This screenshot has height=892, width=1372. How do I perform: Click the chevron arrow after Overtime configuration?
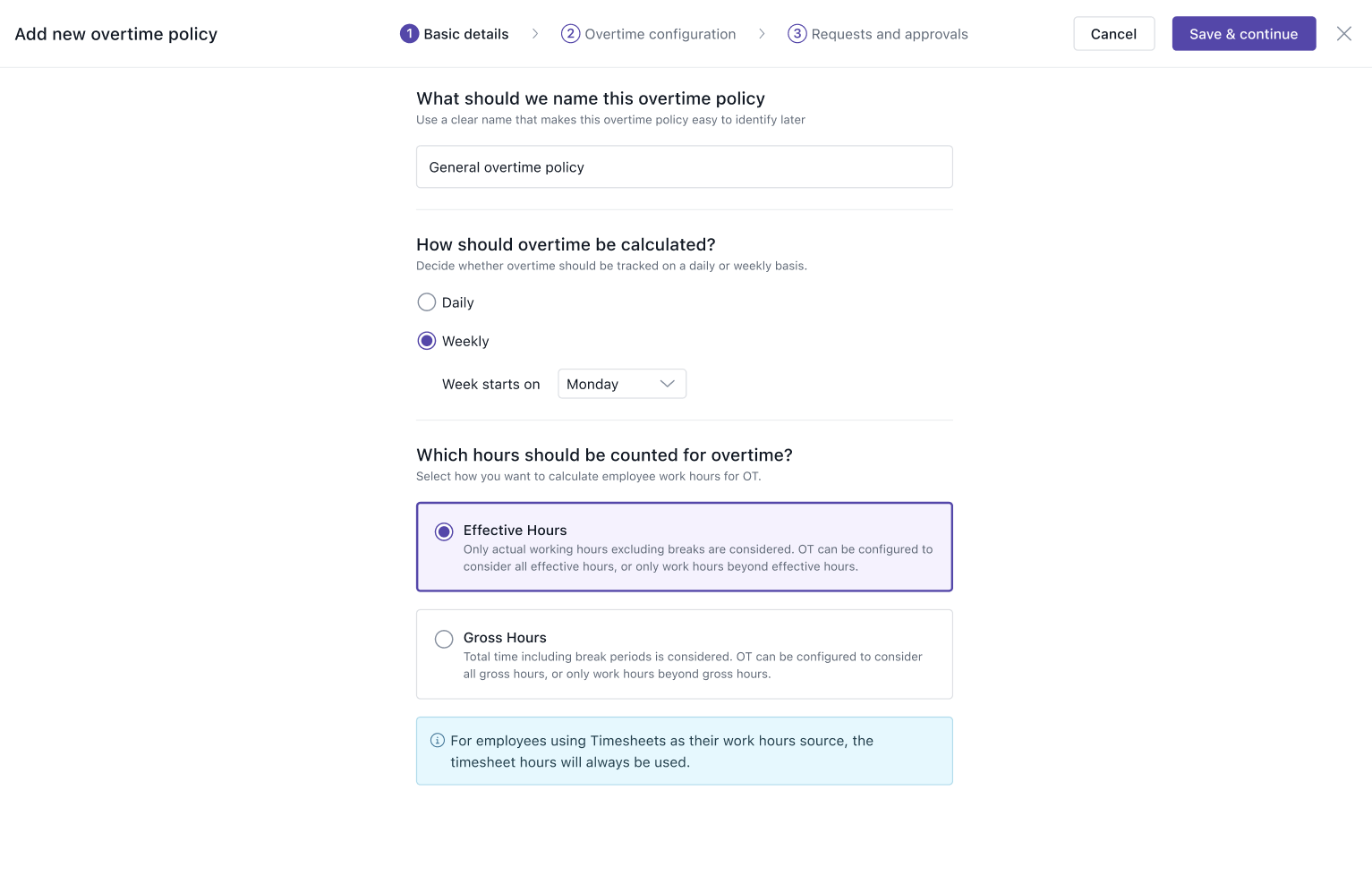(762, 34)
